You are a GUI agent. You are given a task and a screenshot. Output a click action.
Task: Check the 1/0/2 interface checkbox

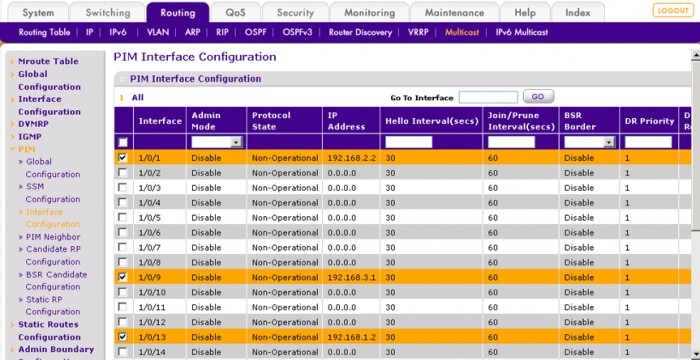point(123,172)
